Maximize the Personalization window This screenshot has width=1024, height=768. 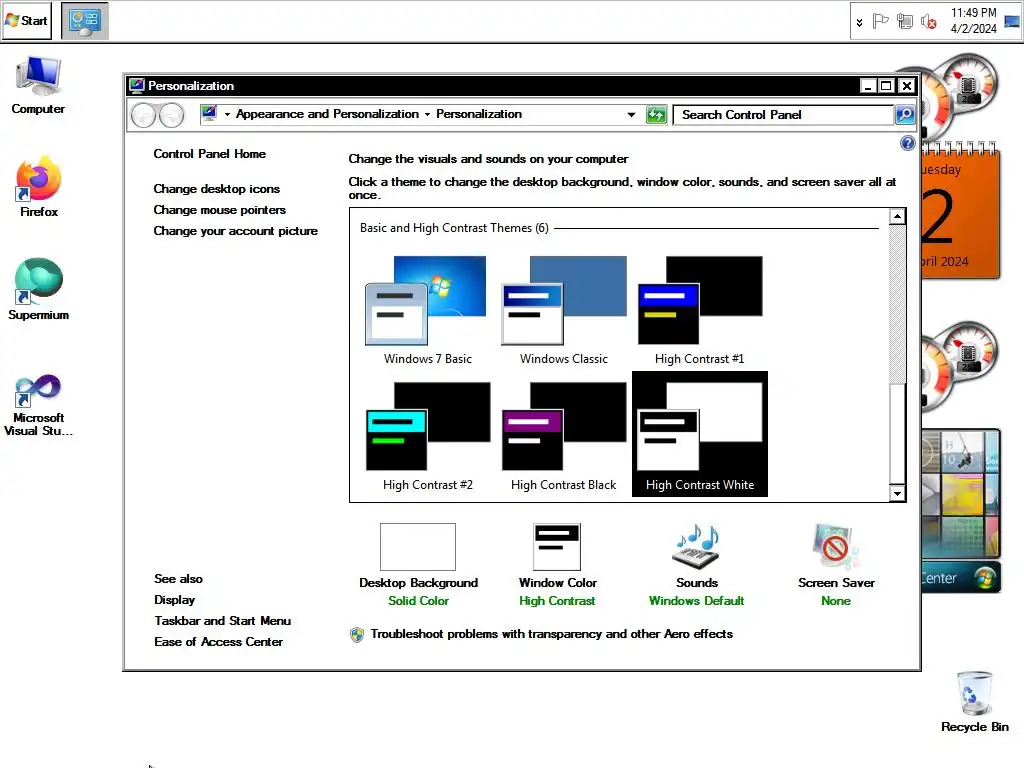click(886, 86)
